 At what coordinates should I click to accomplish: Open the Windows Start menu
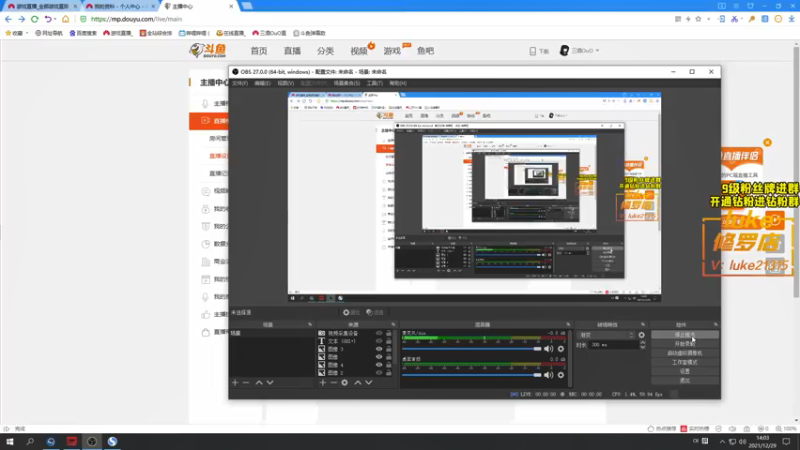point(10,441)
